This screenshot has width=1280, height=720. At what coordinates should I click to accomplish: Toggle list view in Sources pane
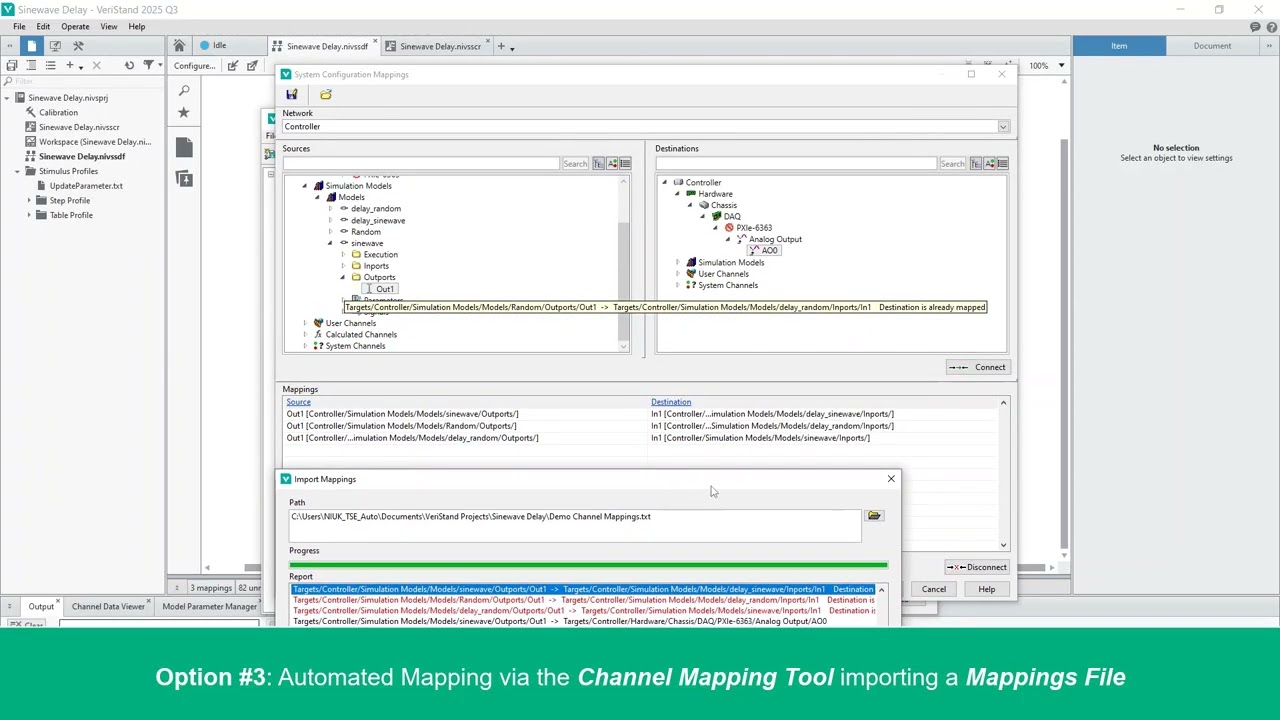coord(625,164)
